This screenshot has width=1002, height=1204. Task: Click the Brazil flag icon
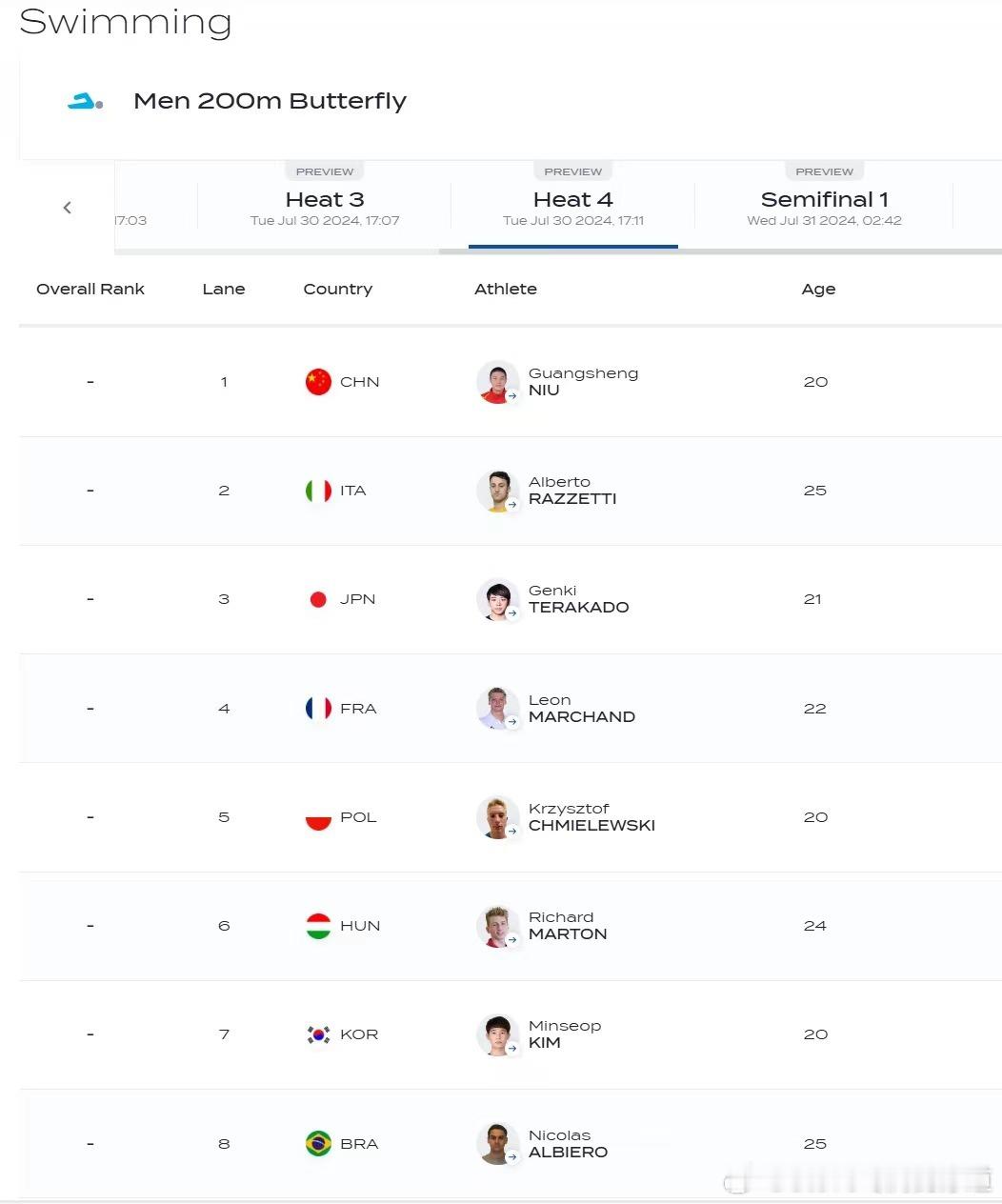pyautogui.click(x=318, y=1143)
